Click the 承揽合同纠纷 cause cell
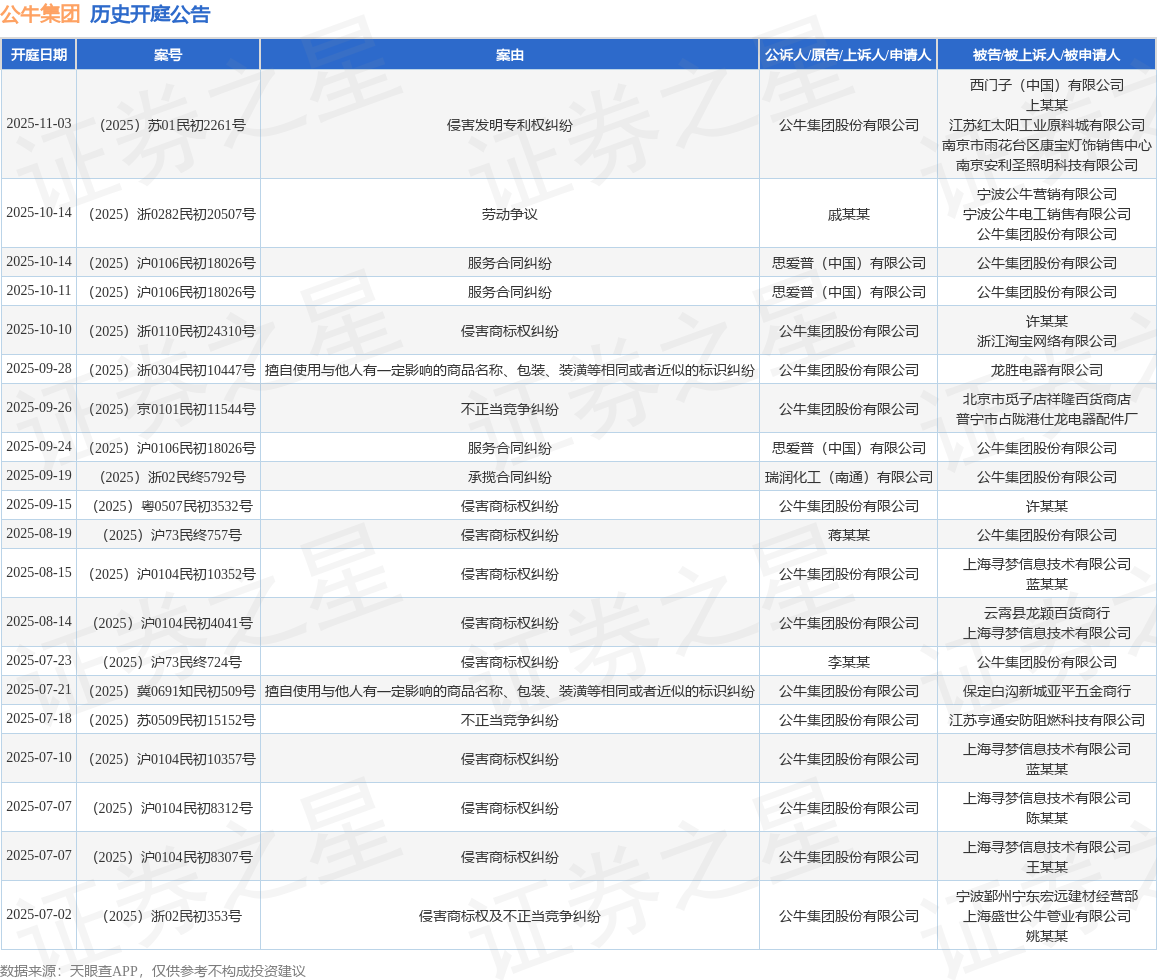This screenshot has width=1157, height=980. pos(510,477)
